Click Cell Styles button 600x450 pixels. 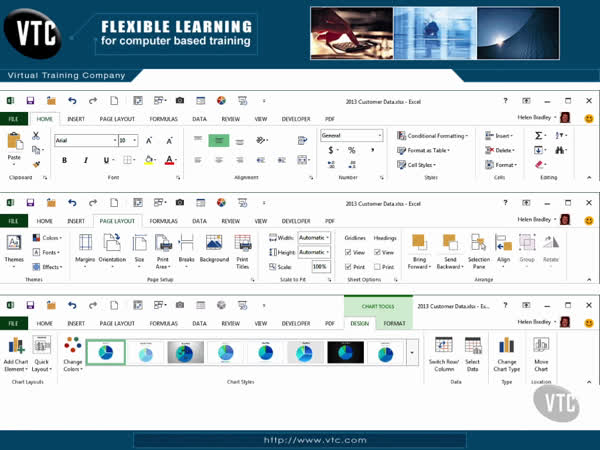coord(416,165)
